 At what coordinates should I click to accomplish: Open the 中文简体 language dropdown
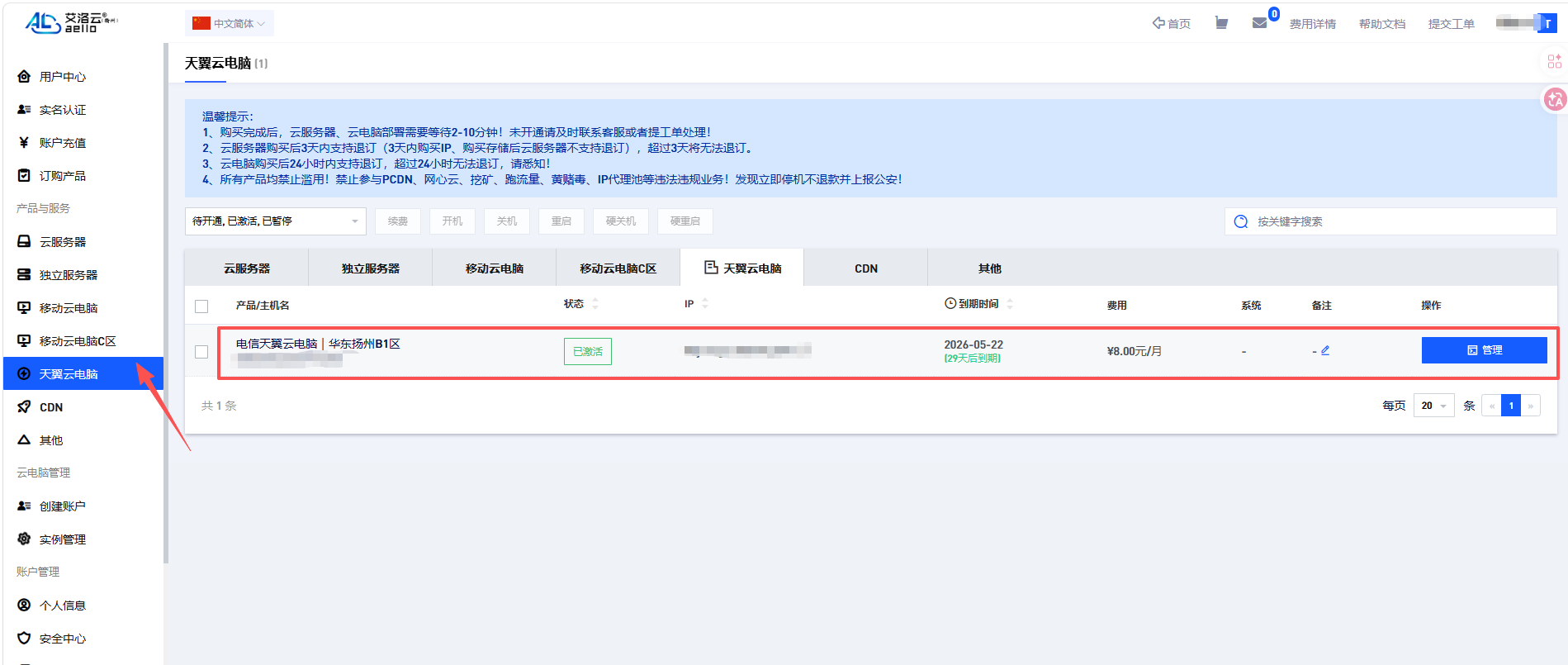coord(230,23)
